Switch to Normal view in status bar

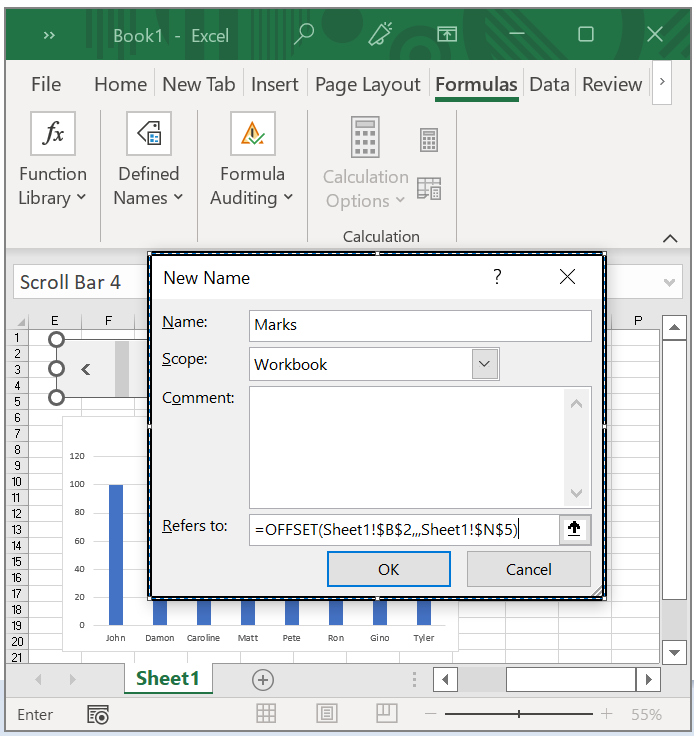point(266,713)
